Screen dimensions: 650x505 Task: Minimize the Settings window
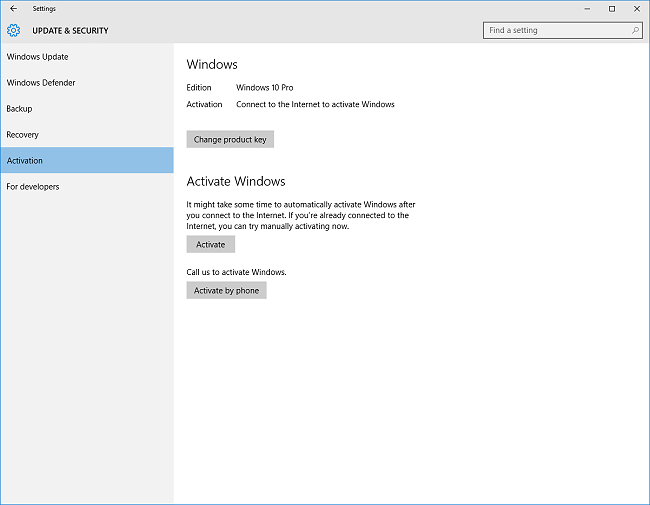[587, 9]
